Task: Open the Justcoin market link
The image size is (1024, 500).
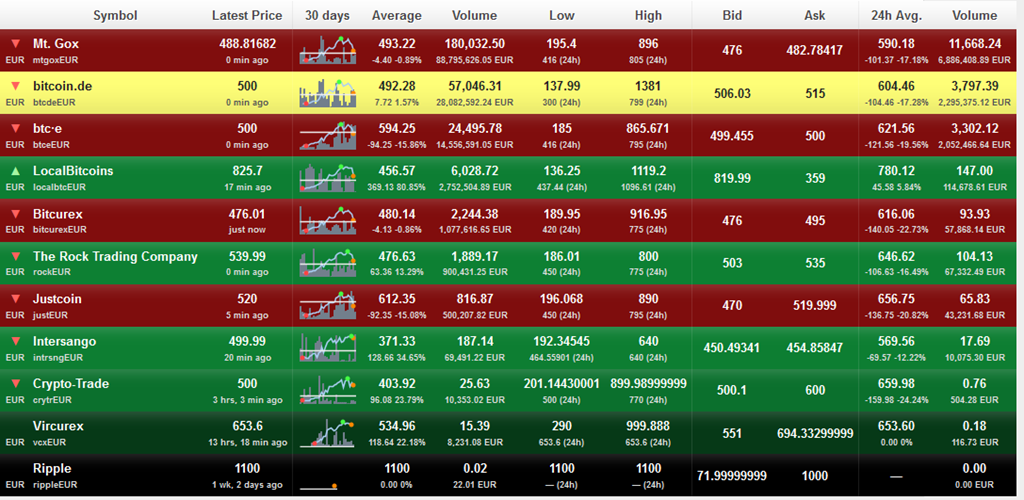Action: coord(57,299)
